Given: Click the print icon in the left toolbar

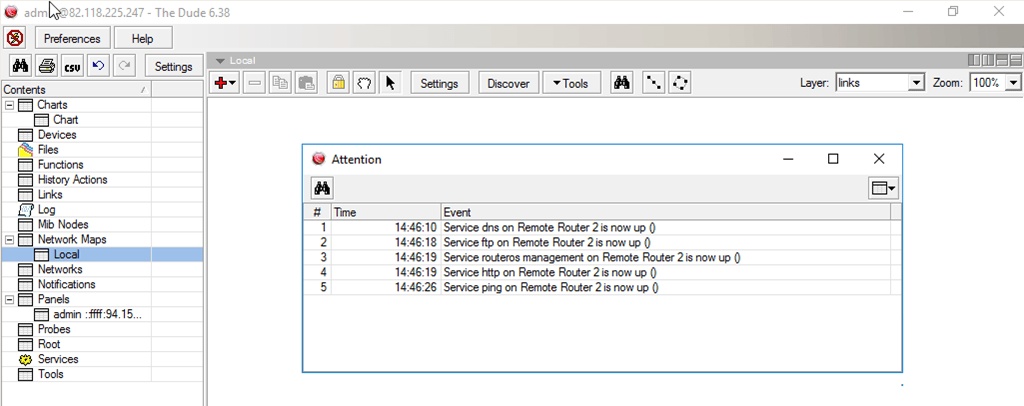Looking at the screenshot, I should 46,67.
